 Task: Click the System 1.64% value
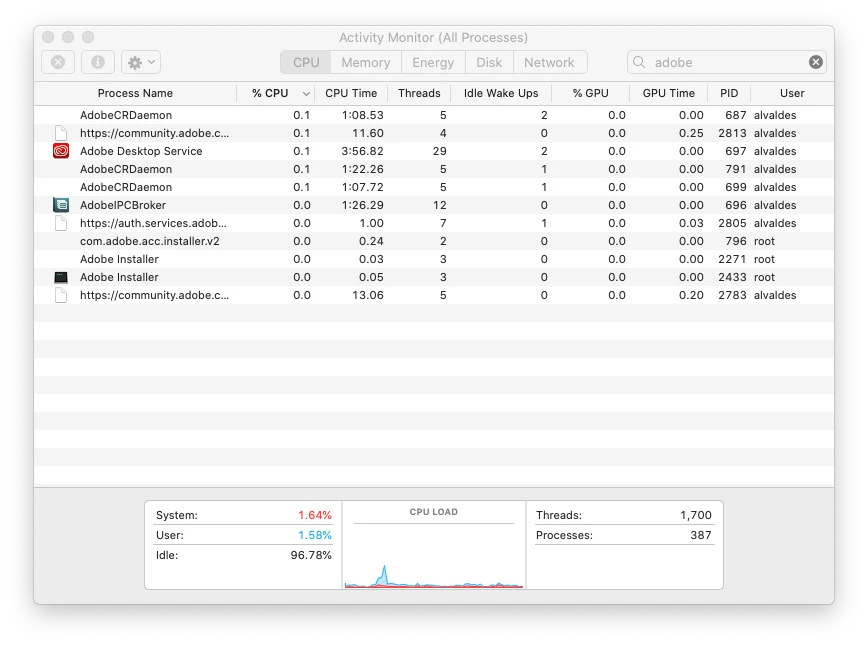315,515
